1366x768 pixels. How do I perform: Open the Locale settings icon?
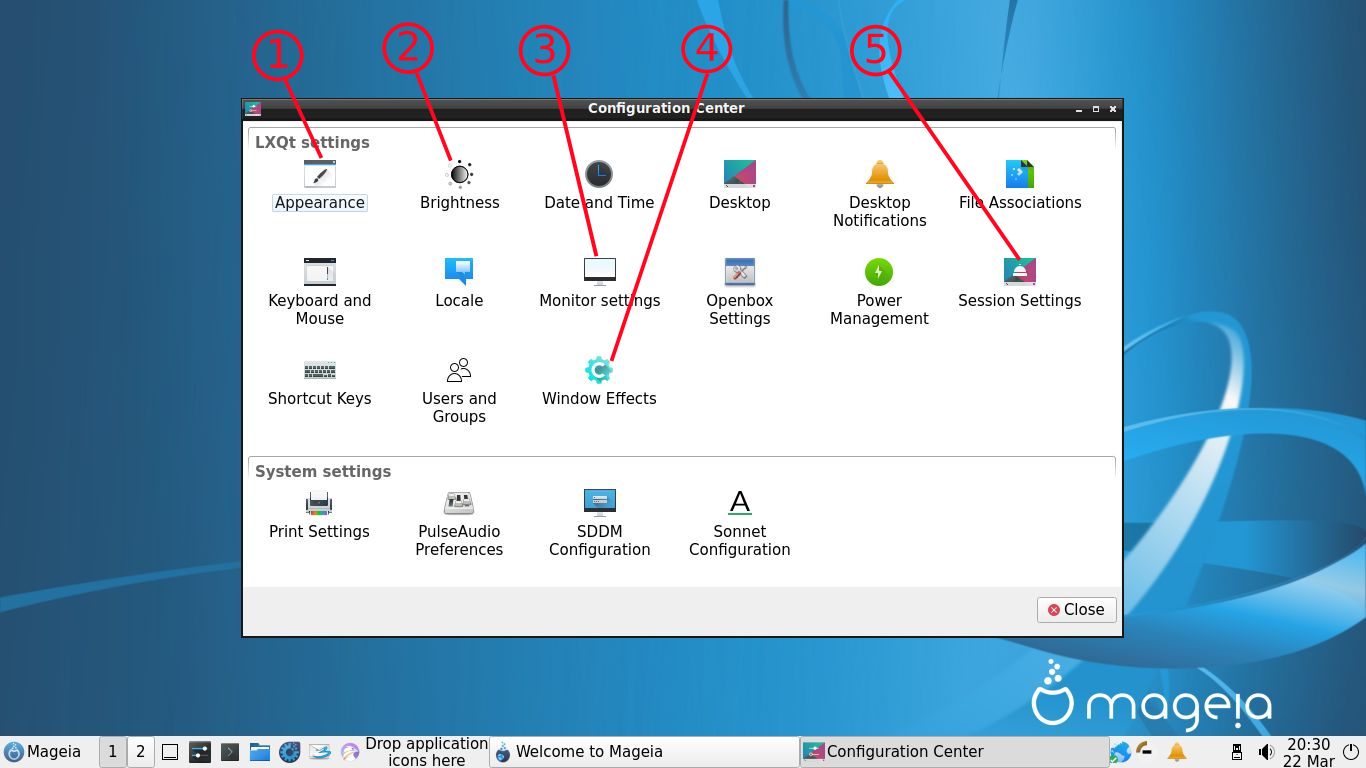tap(459, 272)
